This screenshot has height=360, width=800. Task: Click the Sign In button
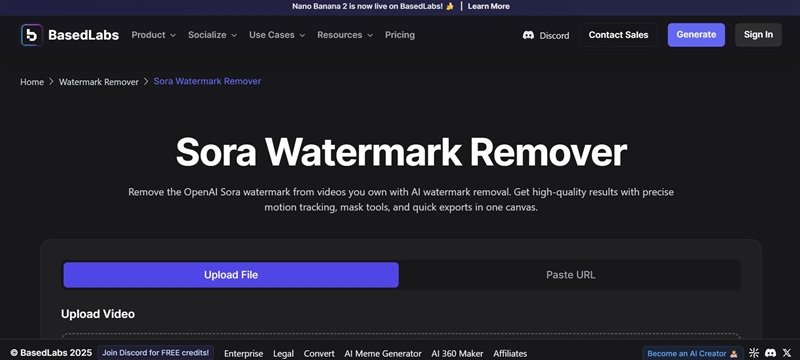coord(758,35)
